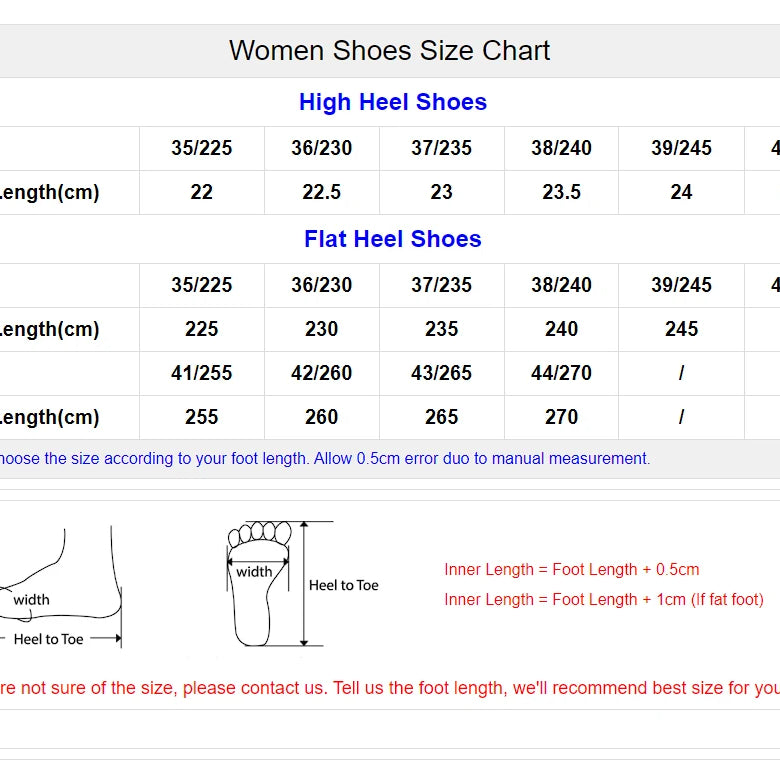The width and height of the screenshot is (780, 780).
Task: Click "Heel to Toe" label beside sole diagram
Action: pos(343,585)
